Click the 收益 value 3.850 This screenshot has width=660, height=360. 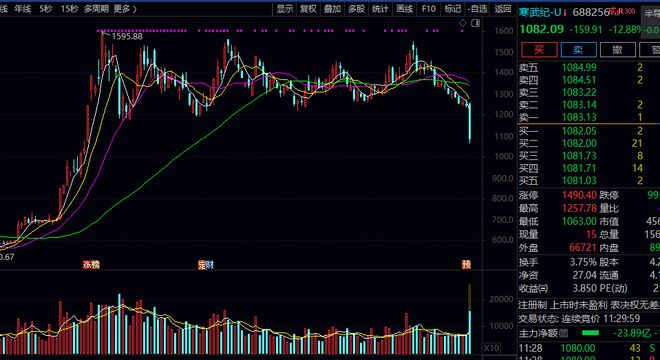(585, 288)
